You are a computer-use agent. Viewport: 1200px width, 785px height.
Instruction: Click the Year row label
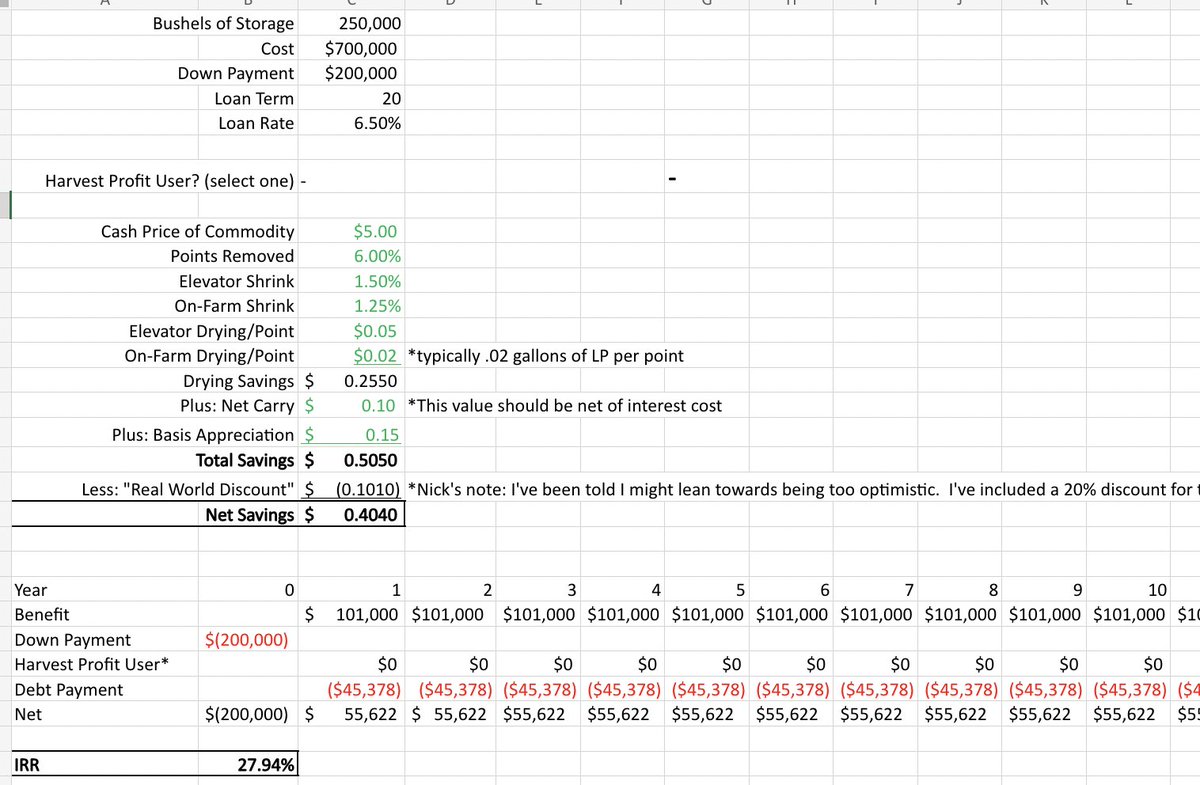30,590
